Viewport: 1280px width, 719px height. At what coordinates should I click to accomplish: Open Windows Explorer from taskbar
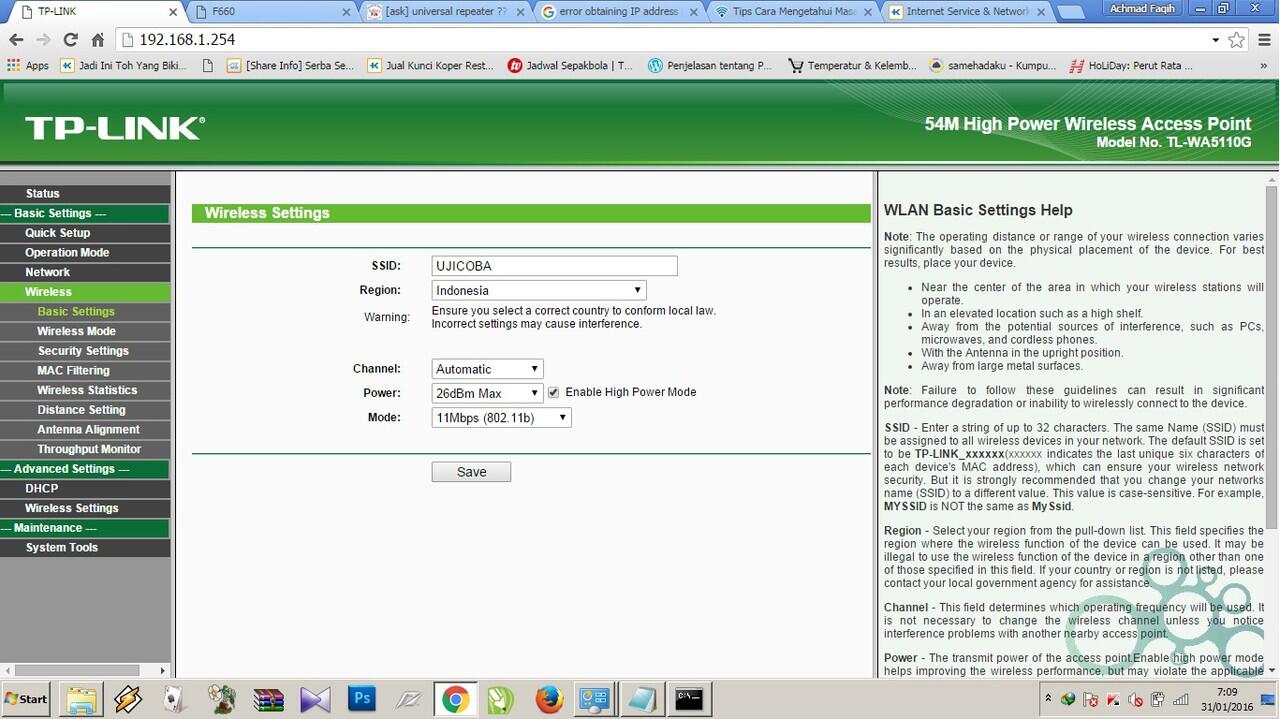83,700
